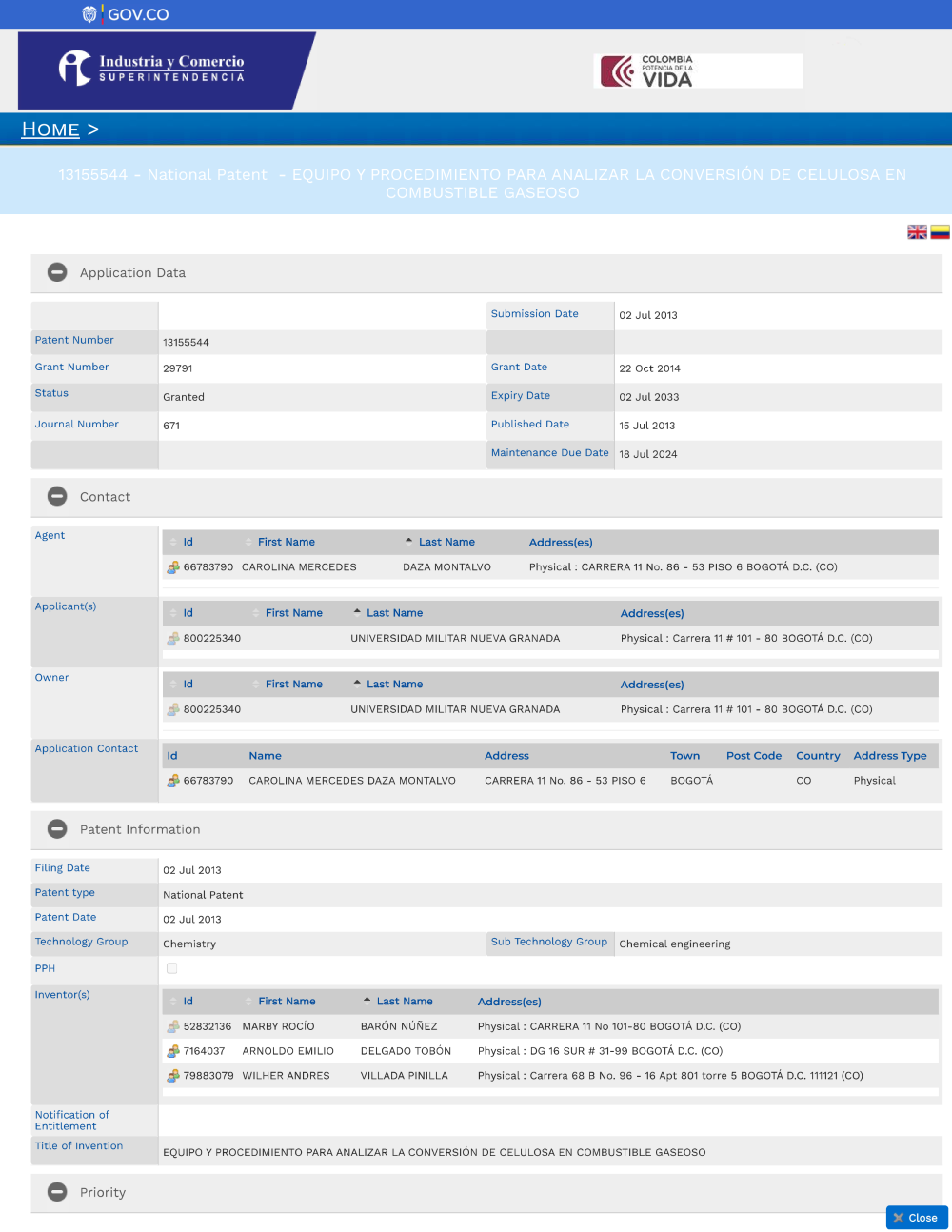Click the GOV.CO logo in top bar

click(126, 14)
